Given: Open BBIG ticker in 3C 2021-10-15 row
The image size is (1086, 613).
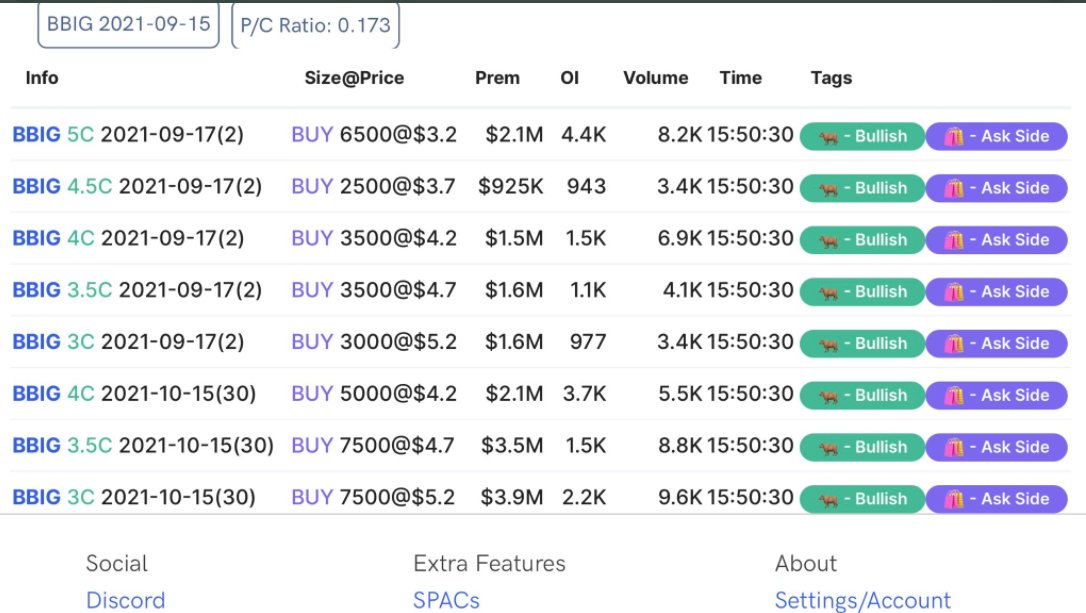Looking at the screenshot, I should click(x=37, y=497).
